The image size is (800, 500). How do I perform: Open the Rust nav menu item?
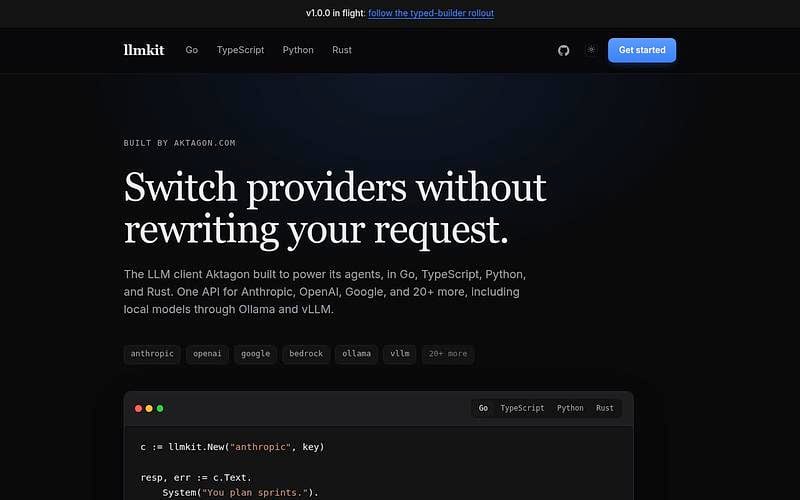(342, 50)
